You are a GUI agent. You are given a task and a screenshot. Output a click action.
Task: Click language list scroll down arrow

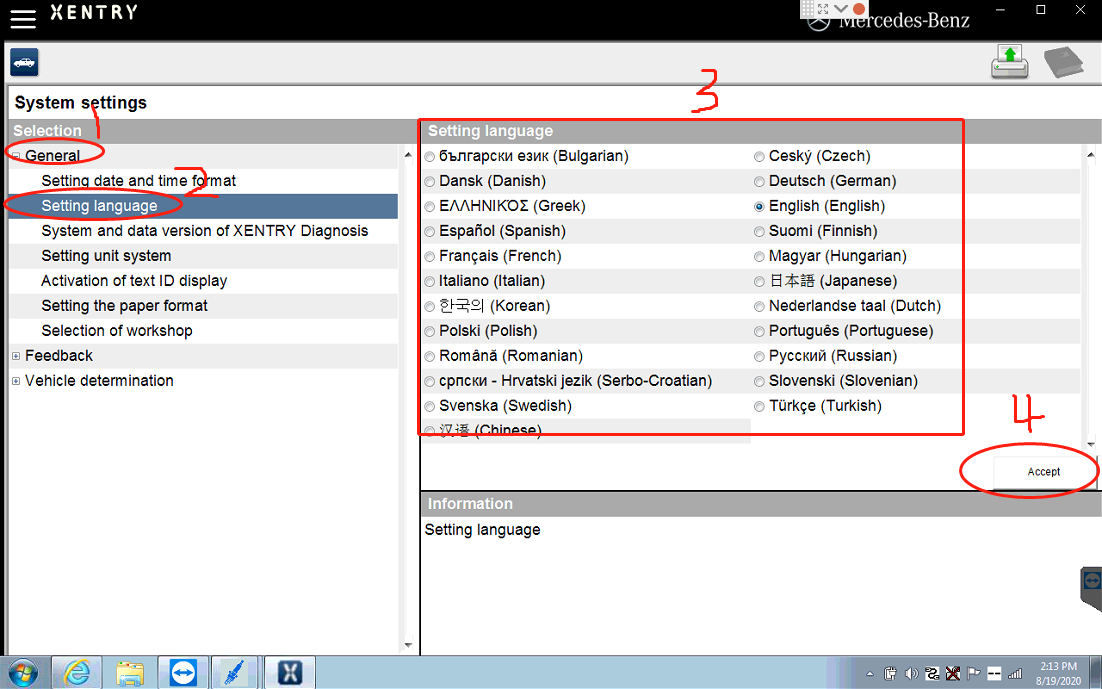click(1091, 444)
